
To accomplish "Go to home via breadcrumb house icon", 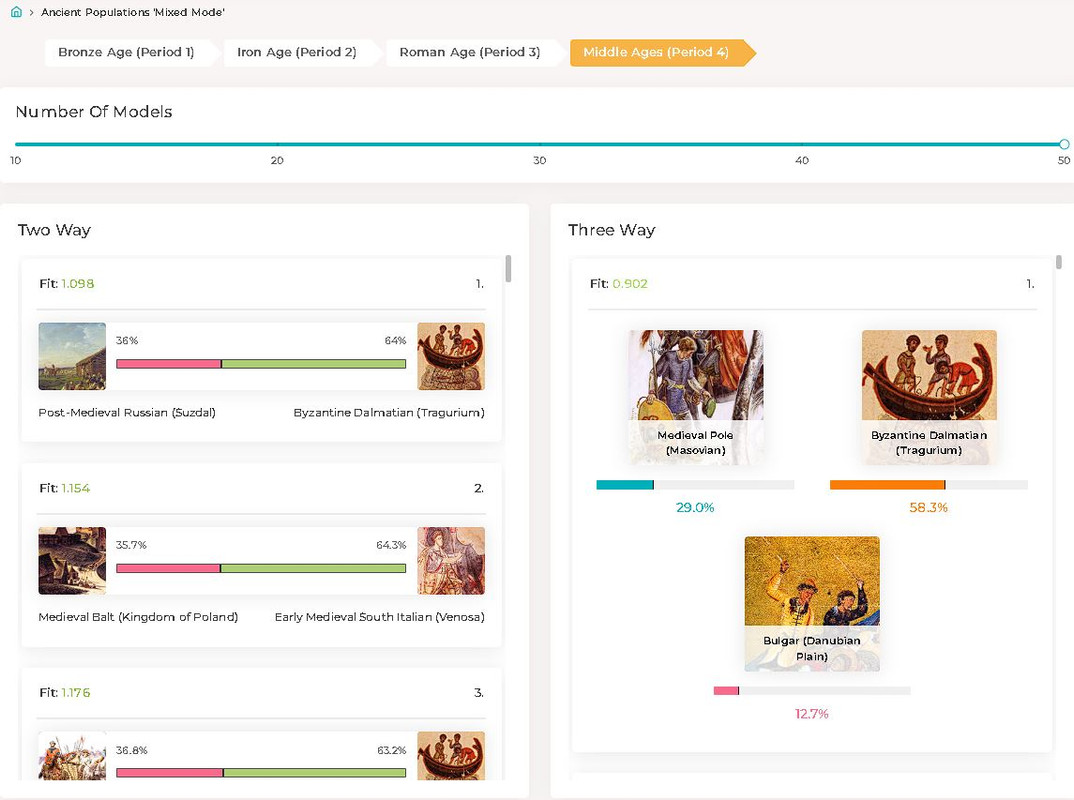I will 16,12.
